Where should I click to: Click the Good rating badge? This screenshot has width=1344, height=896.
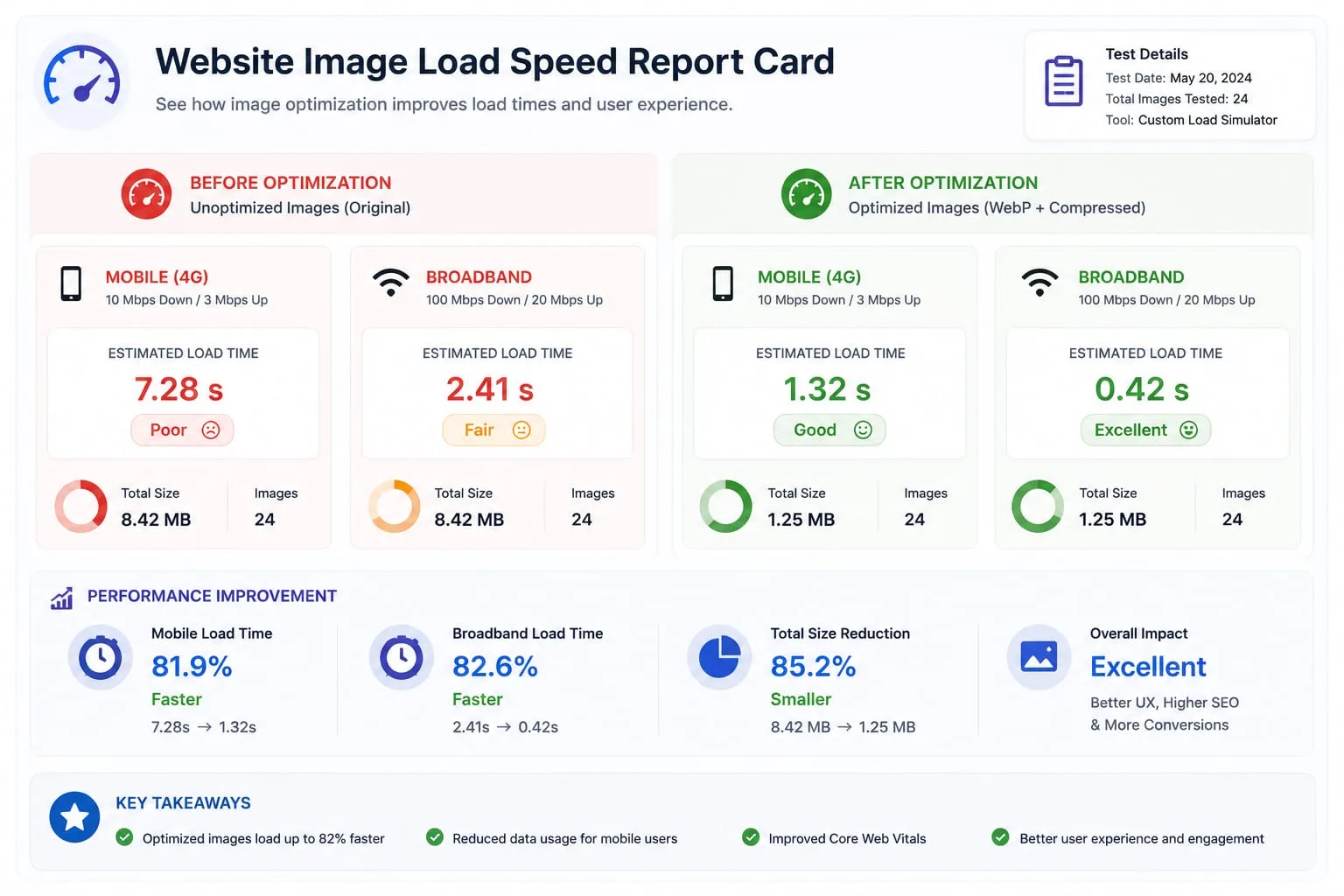coord(829,430)
